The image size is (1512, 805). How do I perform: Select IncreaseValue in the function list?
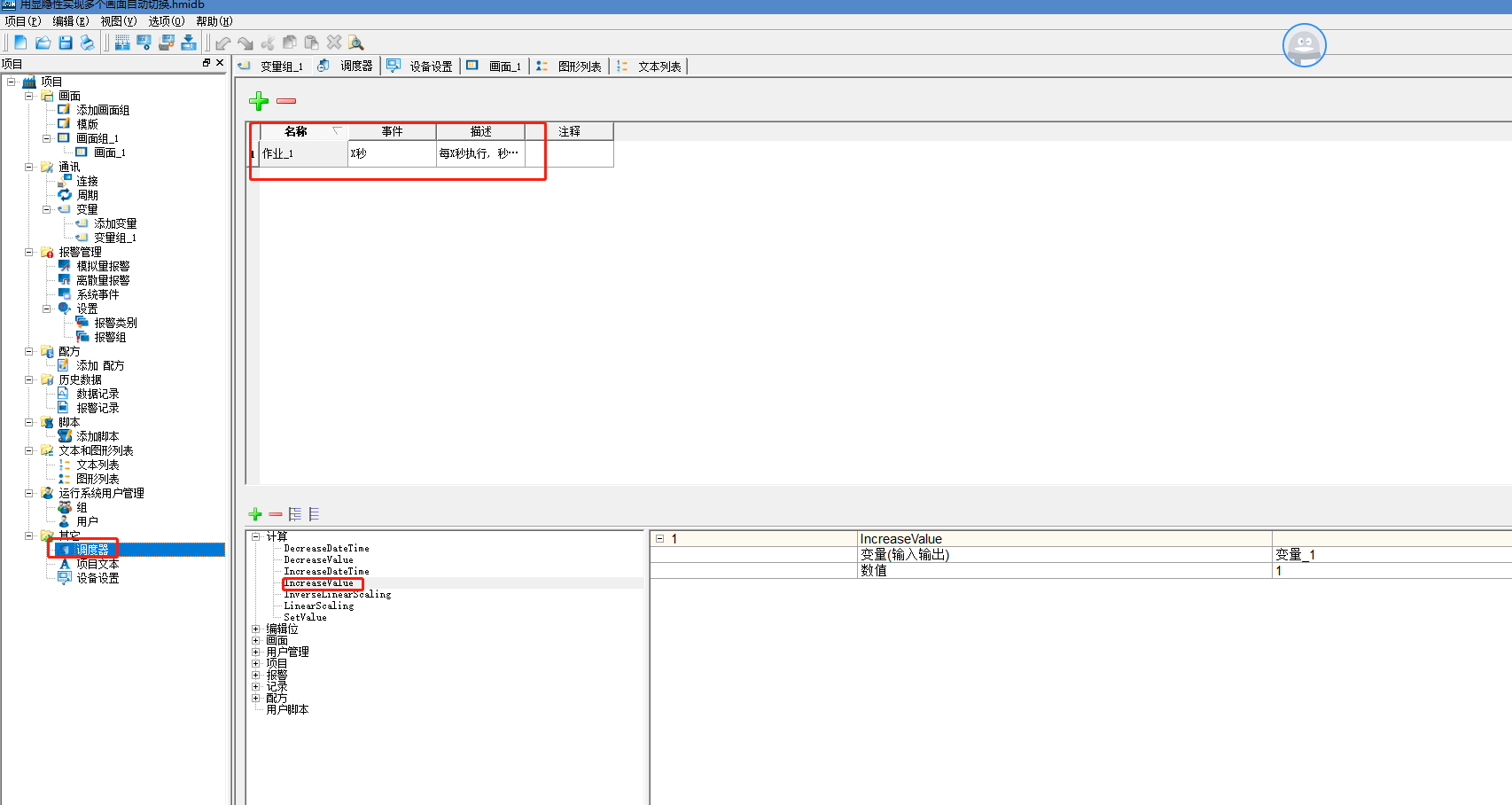(318, 582)
